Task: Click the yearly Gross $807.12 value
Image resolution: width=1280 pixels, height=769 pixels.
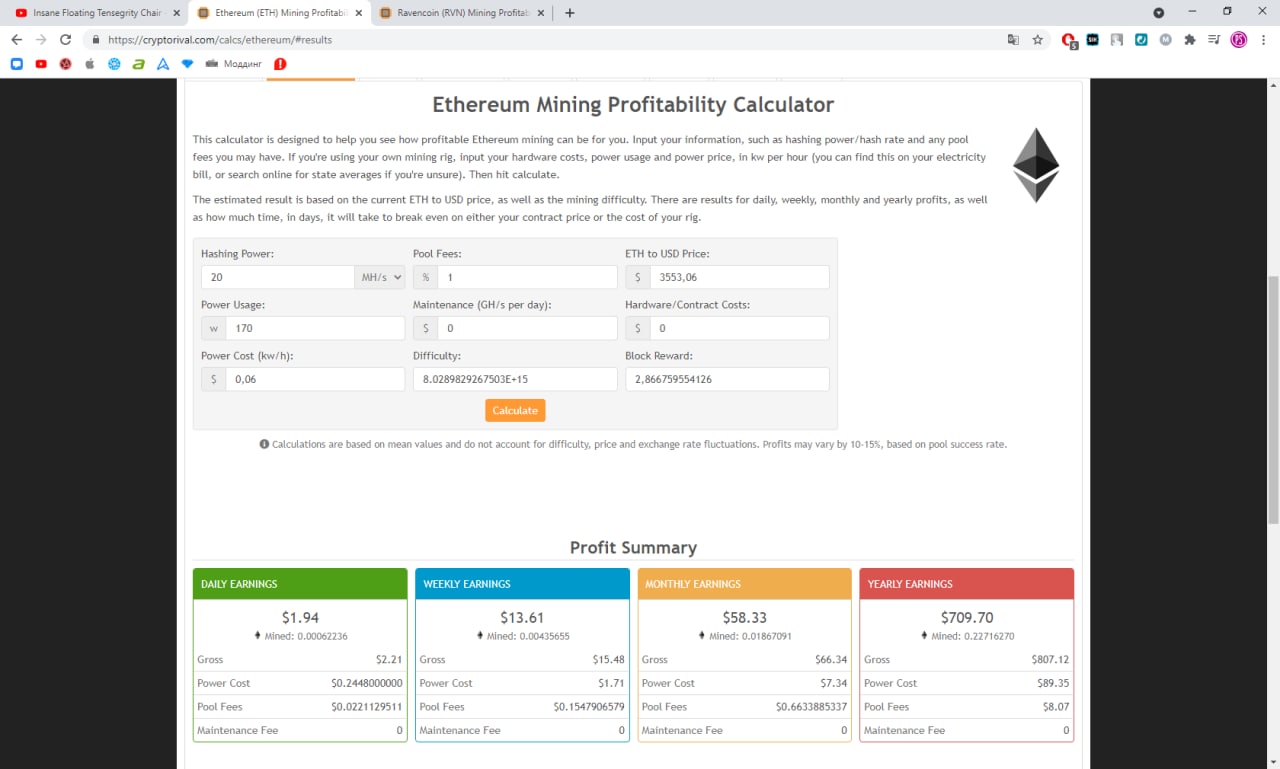Action: click(x=1050, y=660)
